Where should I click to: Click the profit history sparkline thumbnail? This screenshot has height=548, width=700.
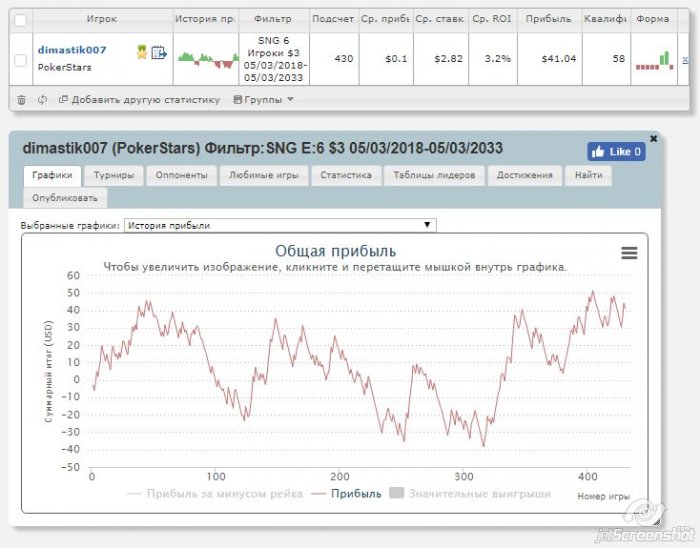(x=208, y=60)
